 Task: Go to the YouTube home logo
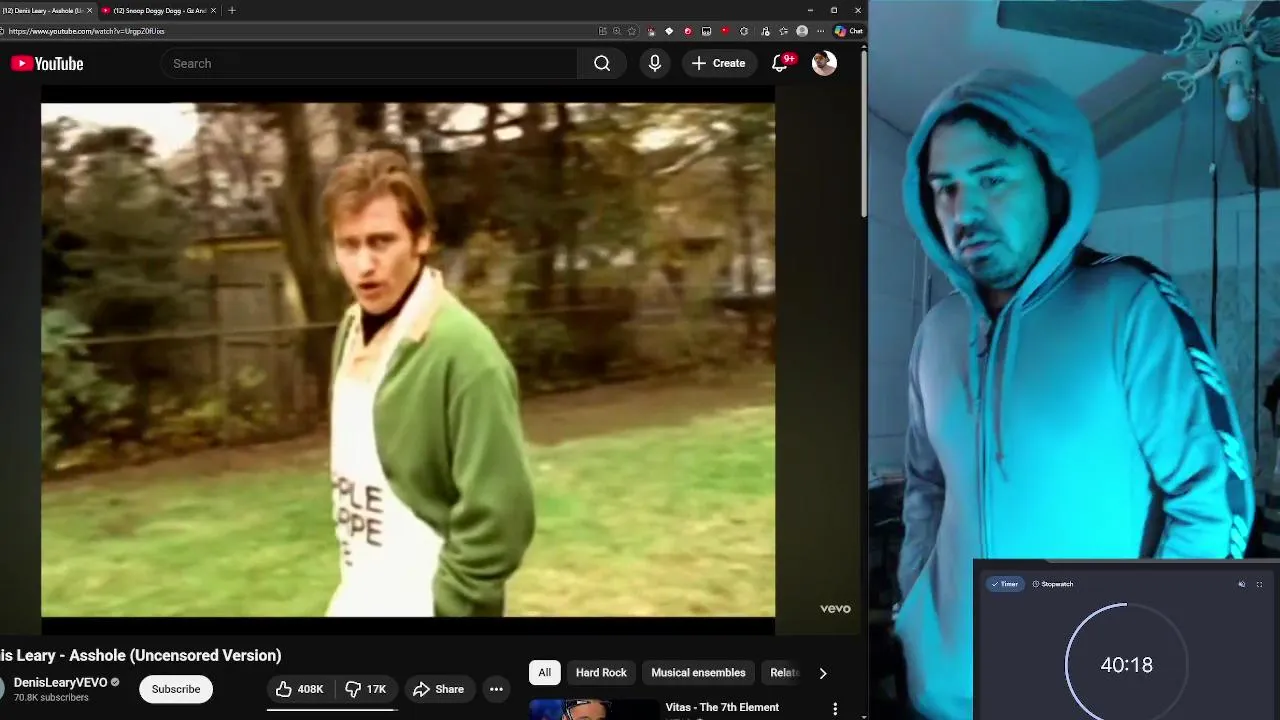click(47, 64)
